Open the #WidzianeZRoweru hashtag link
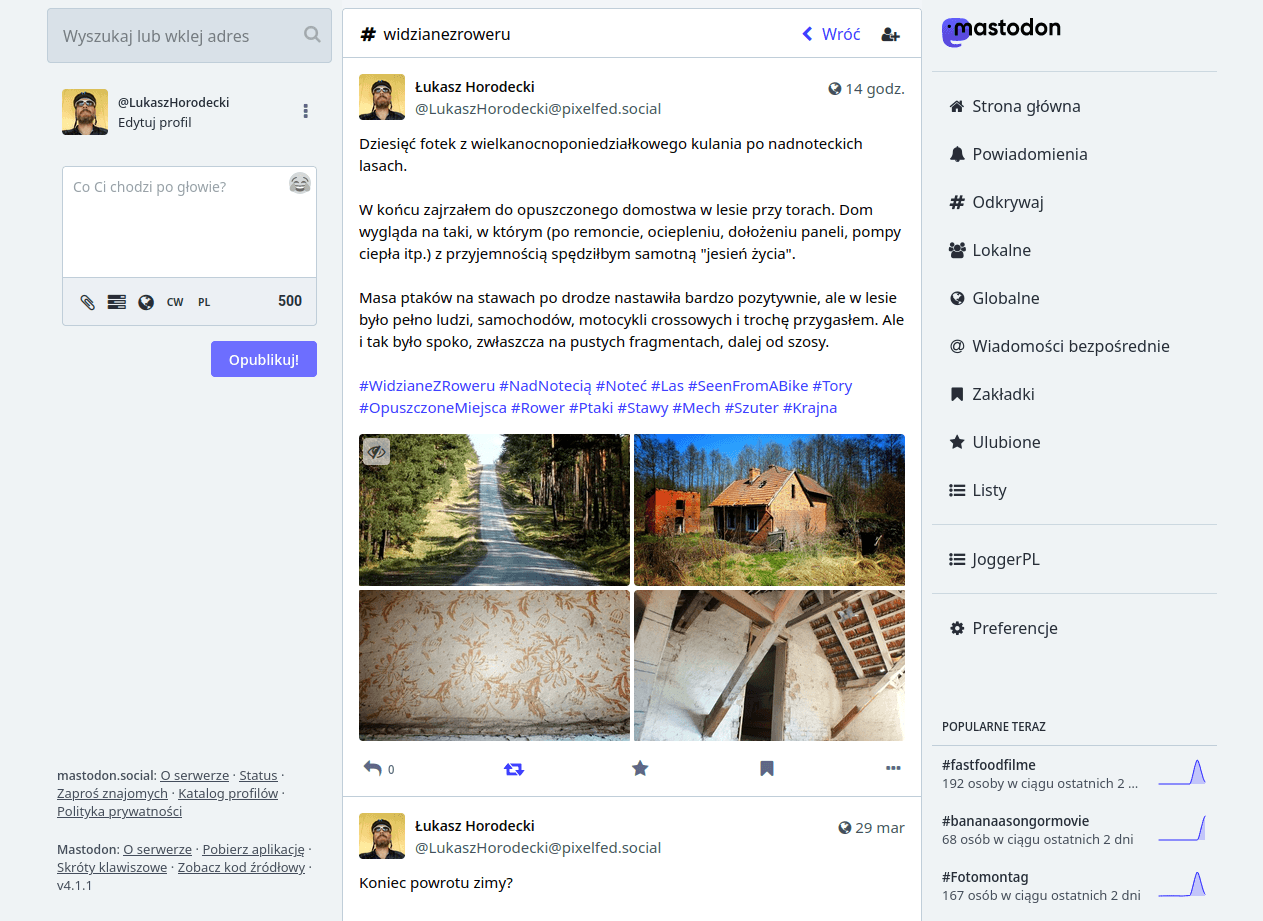This screenshot has height=921, width=1263. [x=427, y=385]
